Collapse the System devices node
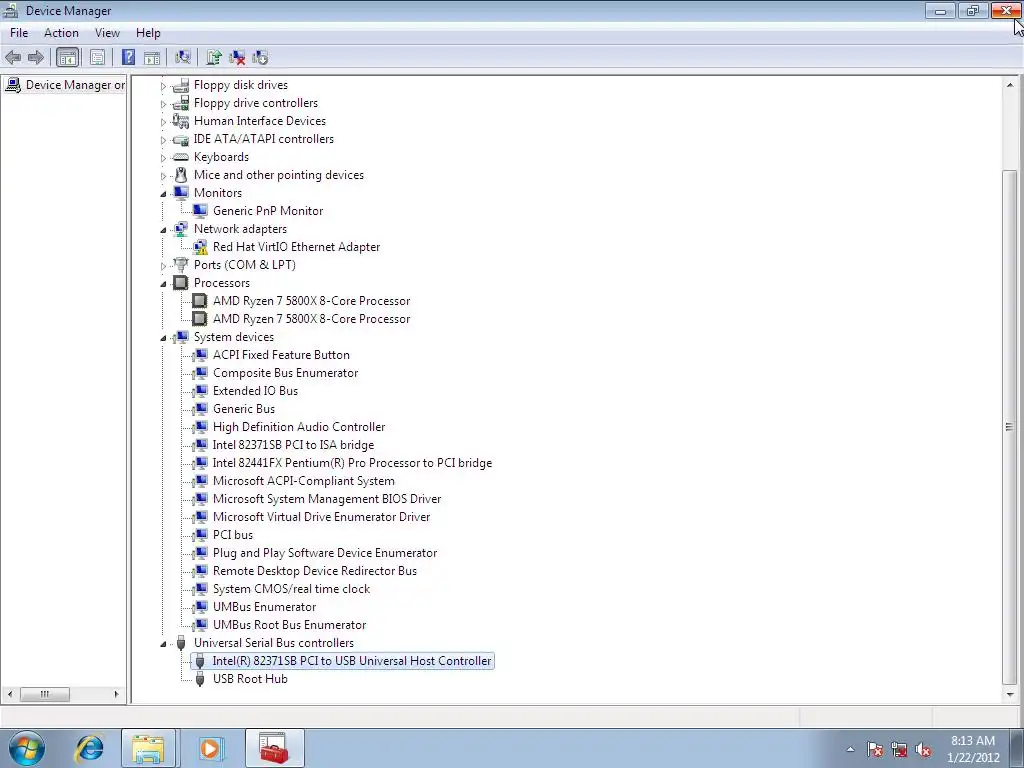Viewport: 1024px width, 768px height. pyautogui.click(x=163, y=338)
